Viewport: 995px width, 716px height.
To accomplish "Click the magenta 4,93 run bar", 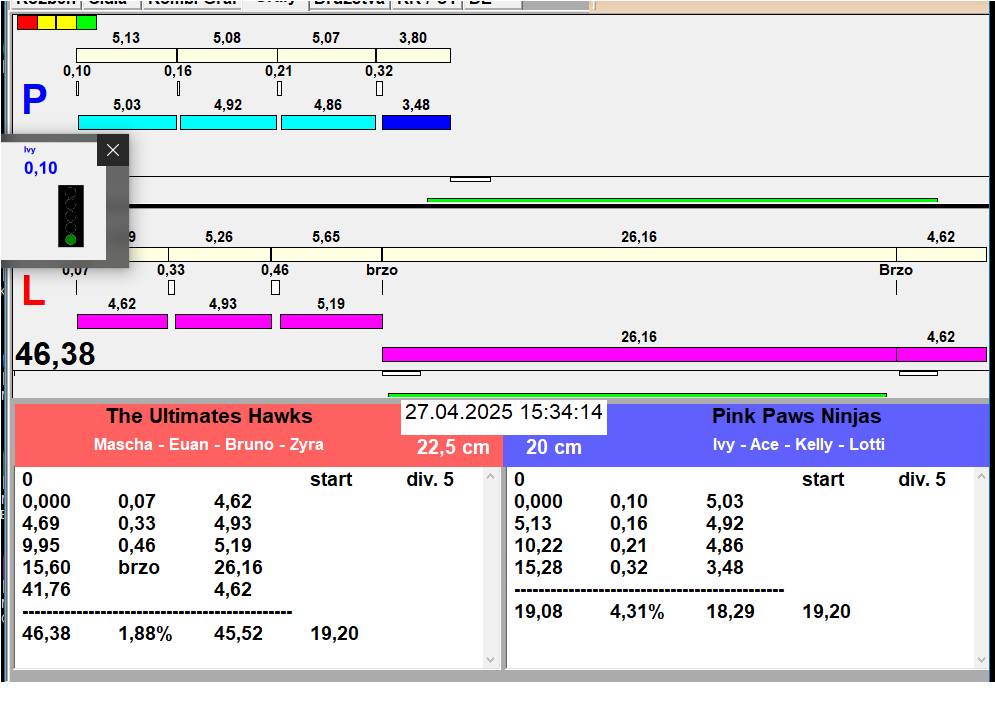I will [223, 321].
